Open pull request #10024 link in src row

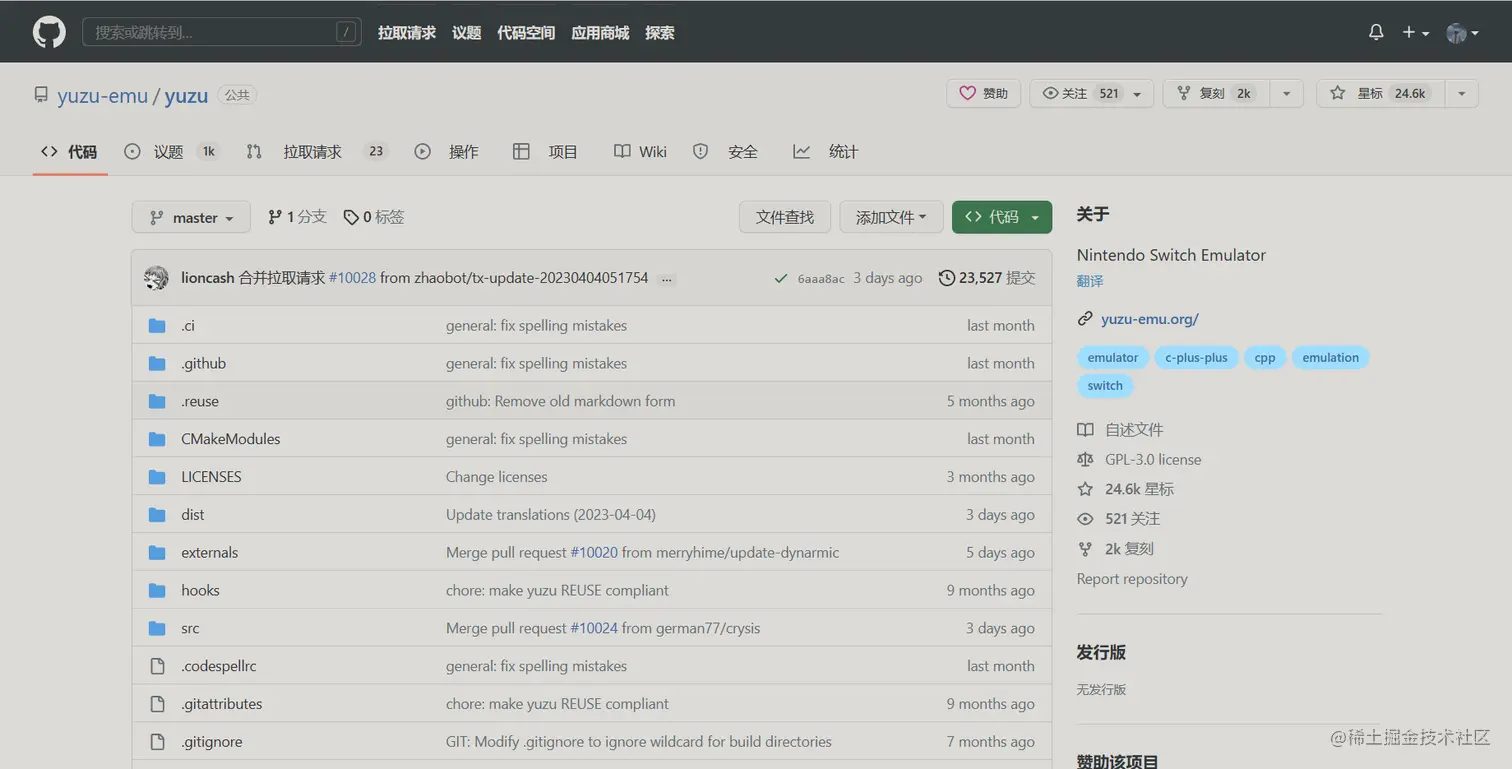[594, 628]
